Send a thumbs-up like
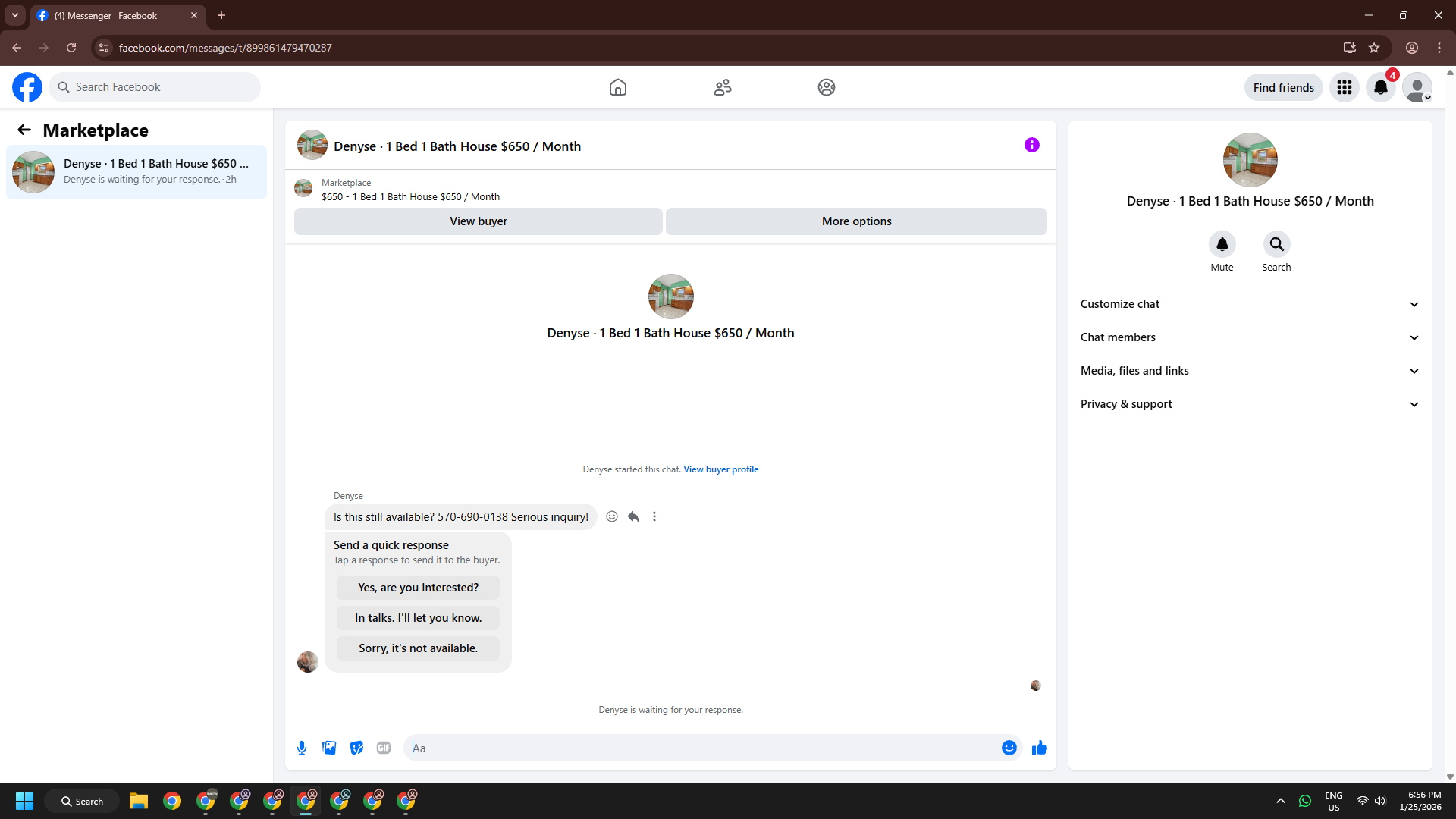 point(1040,748)
